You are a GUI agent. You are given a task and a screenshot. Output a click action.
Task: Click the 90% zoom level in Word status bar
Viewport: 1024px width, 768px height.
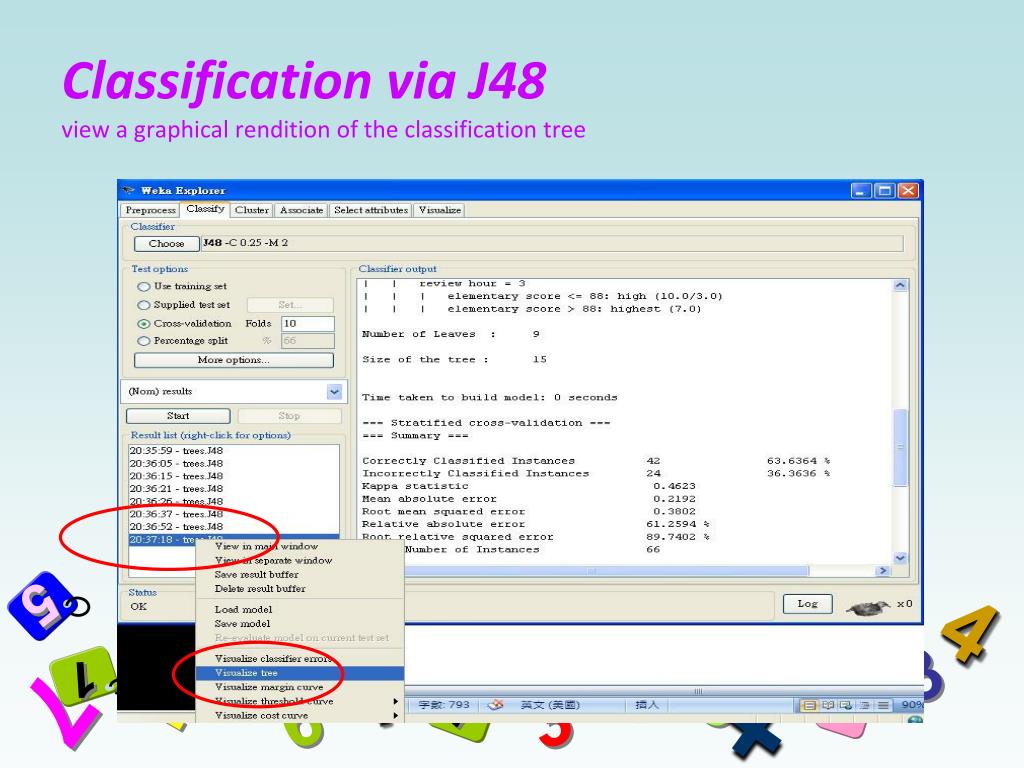tap(912, 705)
